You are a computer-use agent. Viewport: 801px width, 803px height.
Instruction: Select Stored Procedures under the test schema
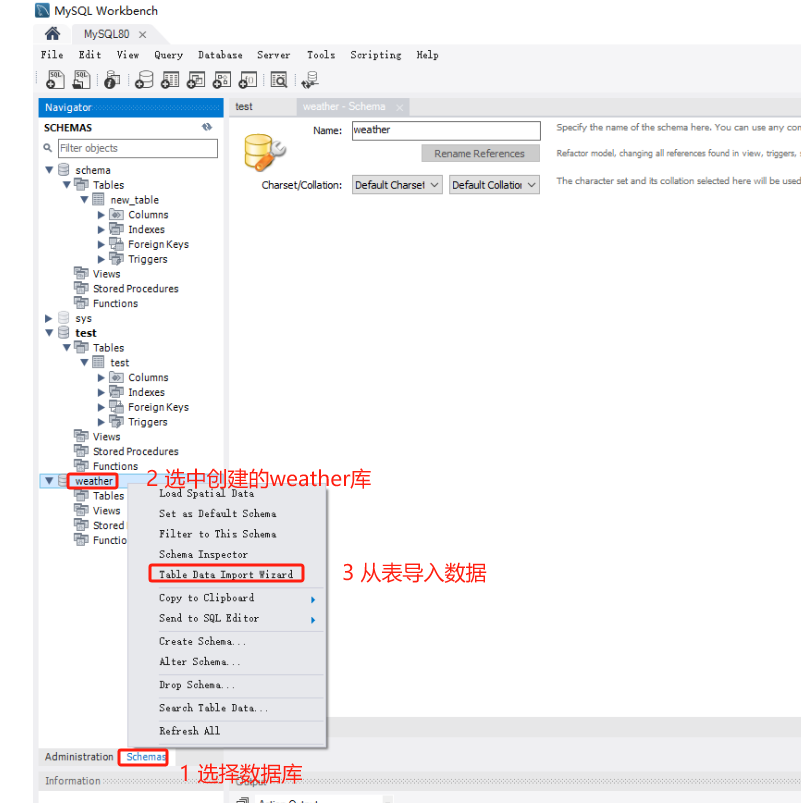point(135,451)
